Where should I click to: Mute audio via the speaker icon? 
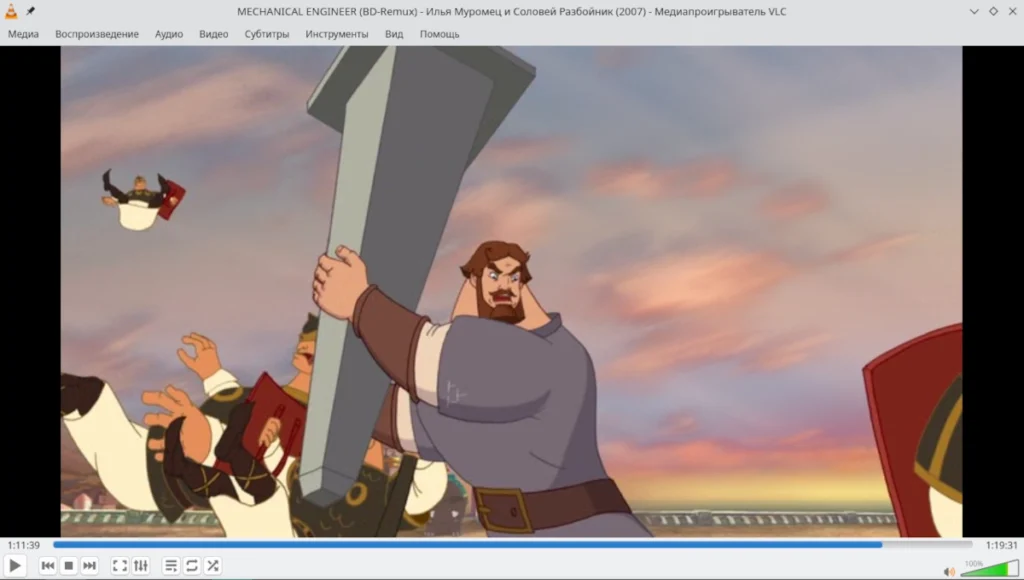950,572
